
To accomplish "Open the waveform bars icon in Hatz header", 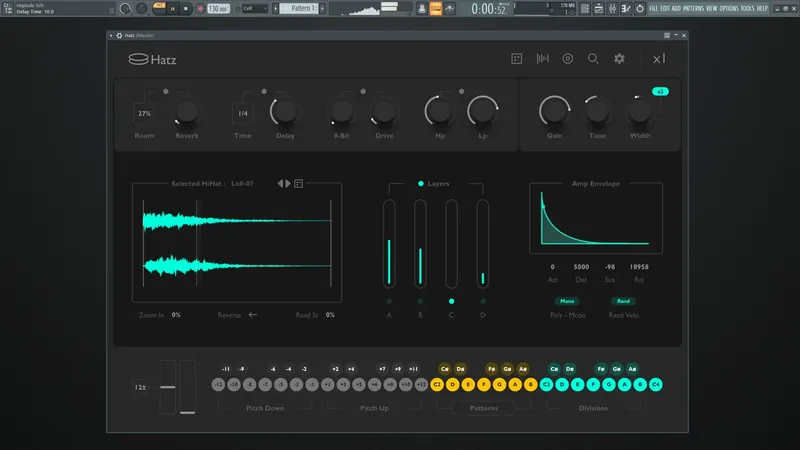I will [543, 59].
